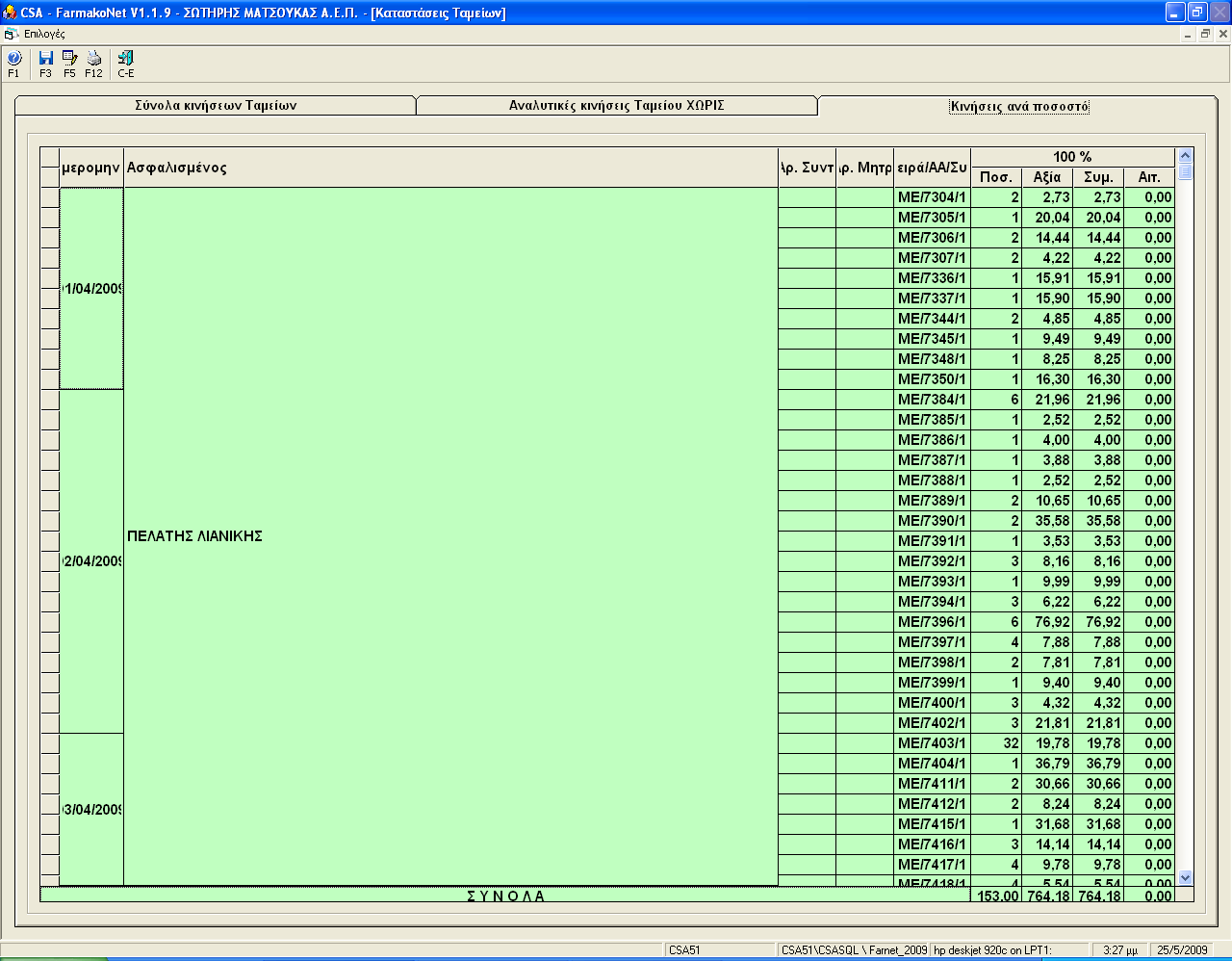Click the ΣΥΝΟΛΑ totals row label

click(505, 896)
